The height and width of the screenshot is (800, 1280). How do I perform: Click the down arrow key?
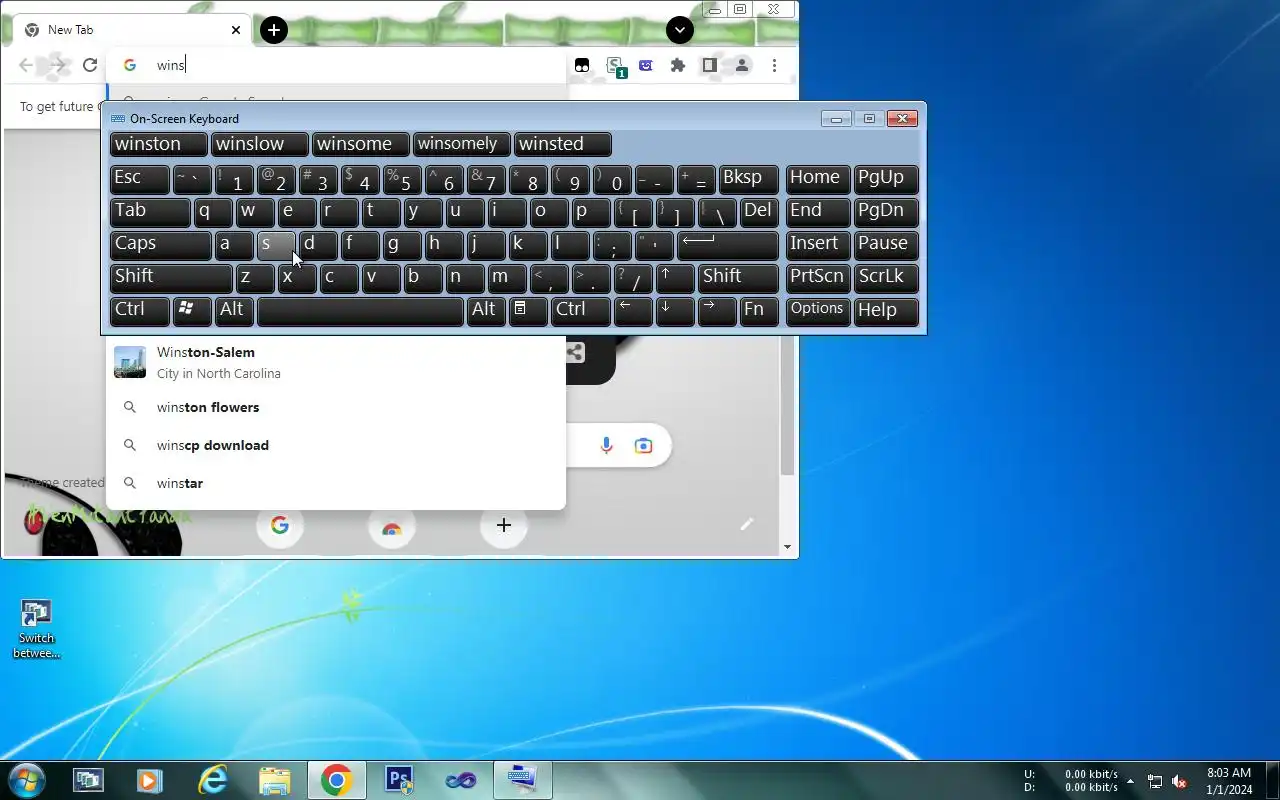[x=675, y=312]
